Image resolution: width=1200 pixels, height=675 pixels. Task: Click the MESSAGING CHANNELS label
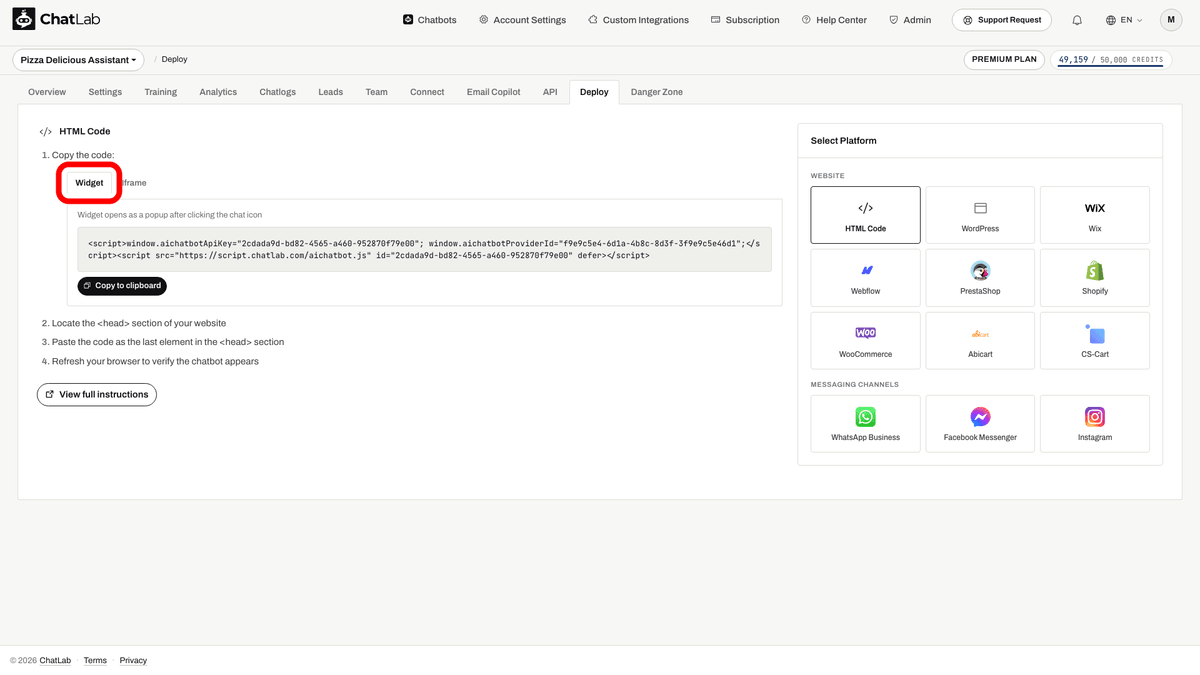(x=855, y=384)
